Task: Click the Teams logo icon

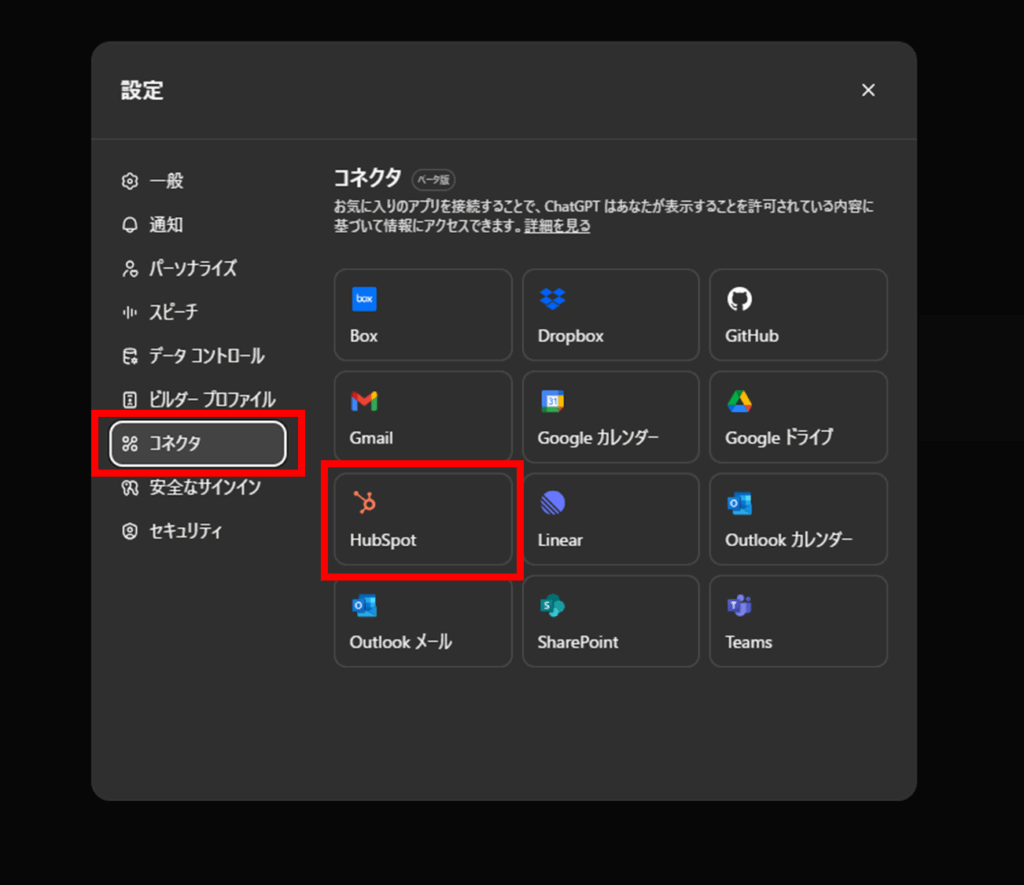Action: [739, 605]
